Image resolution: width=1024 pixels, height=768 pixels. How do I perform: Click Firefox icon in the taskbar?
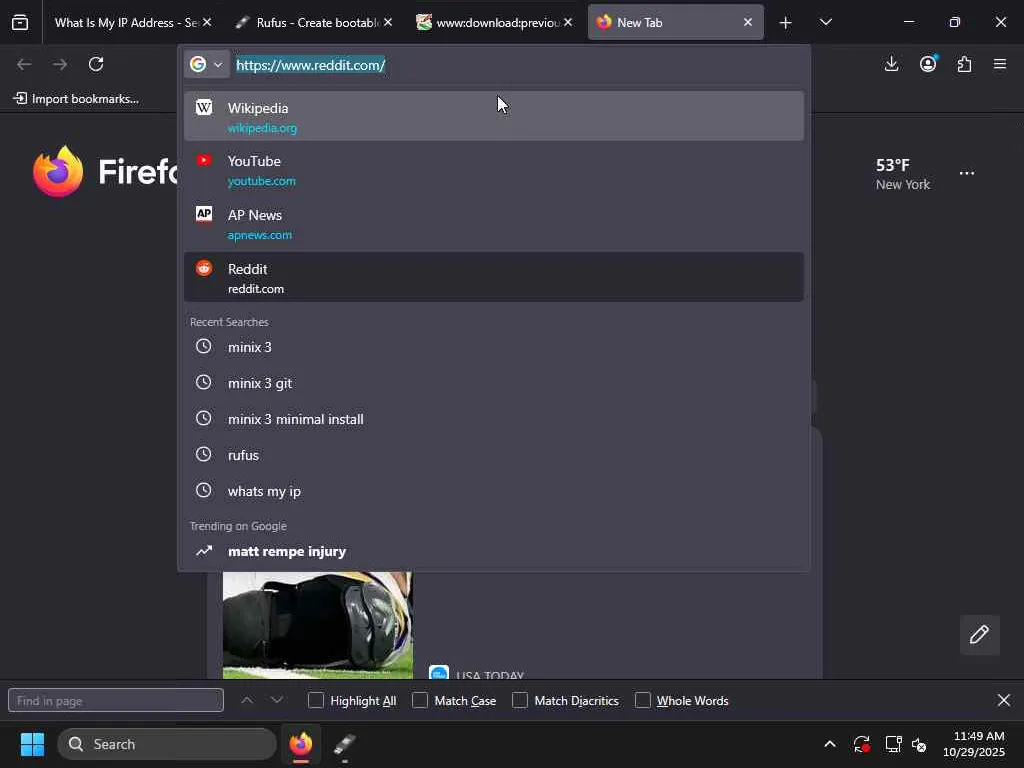point(301,744)
